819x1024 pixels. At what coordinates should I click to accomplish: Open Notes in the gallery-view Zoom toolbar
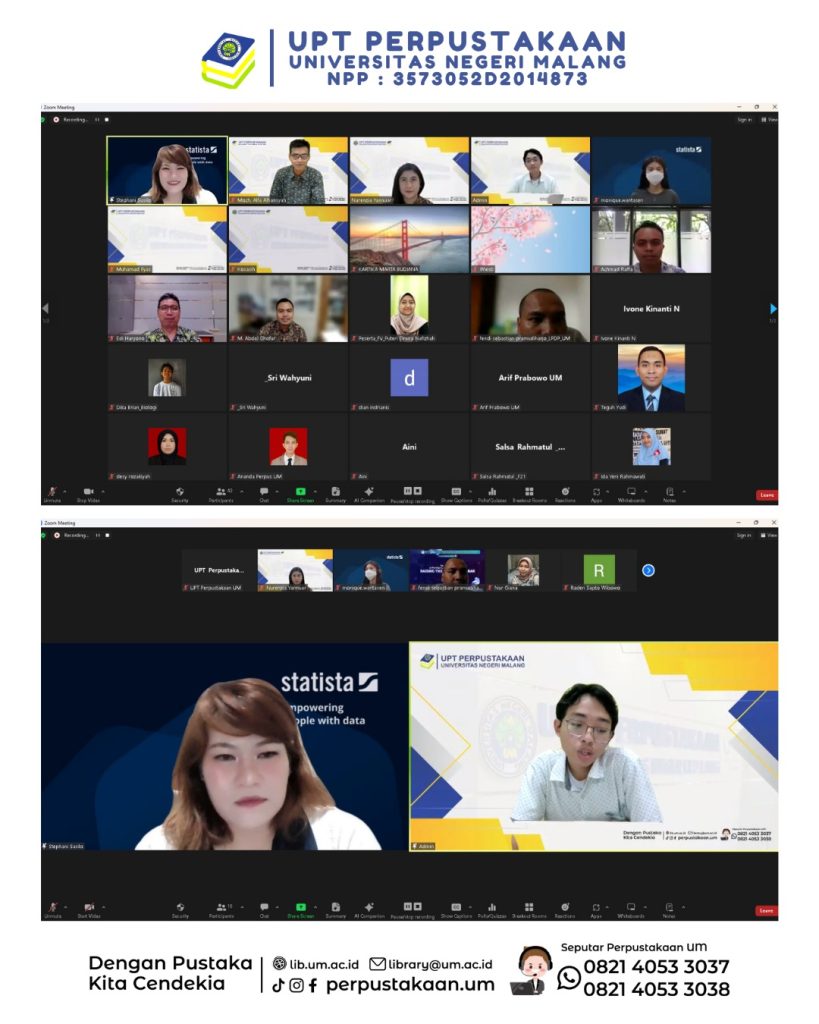click(x=669, y=494)
